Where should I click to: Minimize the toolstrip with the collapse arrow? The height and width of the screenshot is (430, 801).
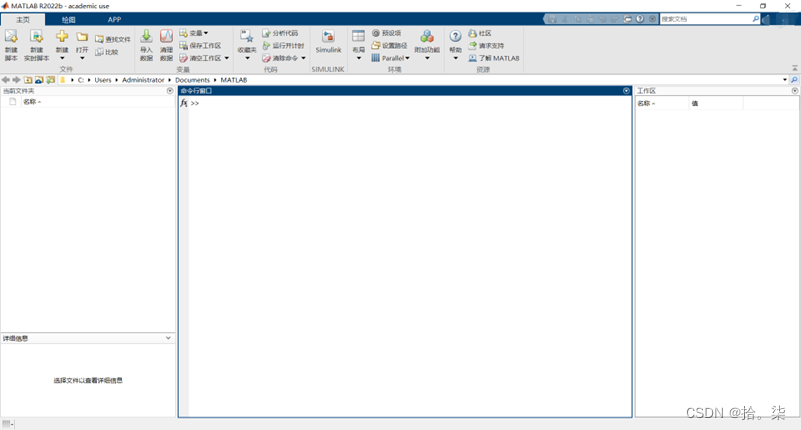tap(795, 68)
